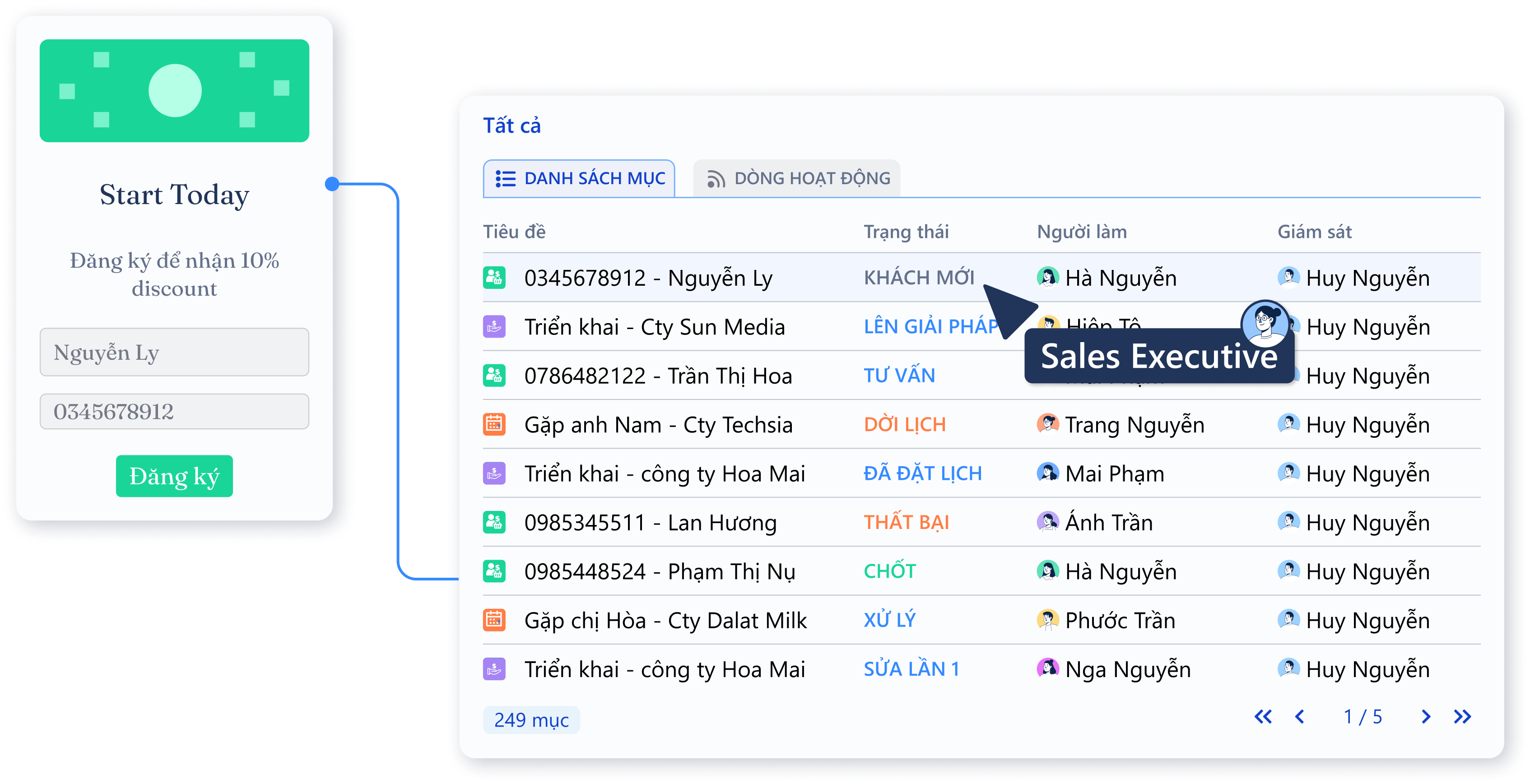Open the Tất cả filter selector
This screenshot has width=1530, height=784.
512,125
